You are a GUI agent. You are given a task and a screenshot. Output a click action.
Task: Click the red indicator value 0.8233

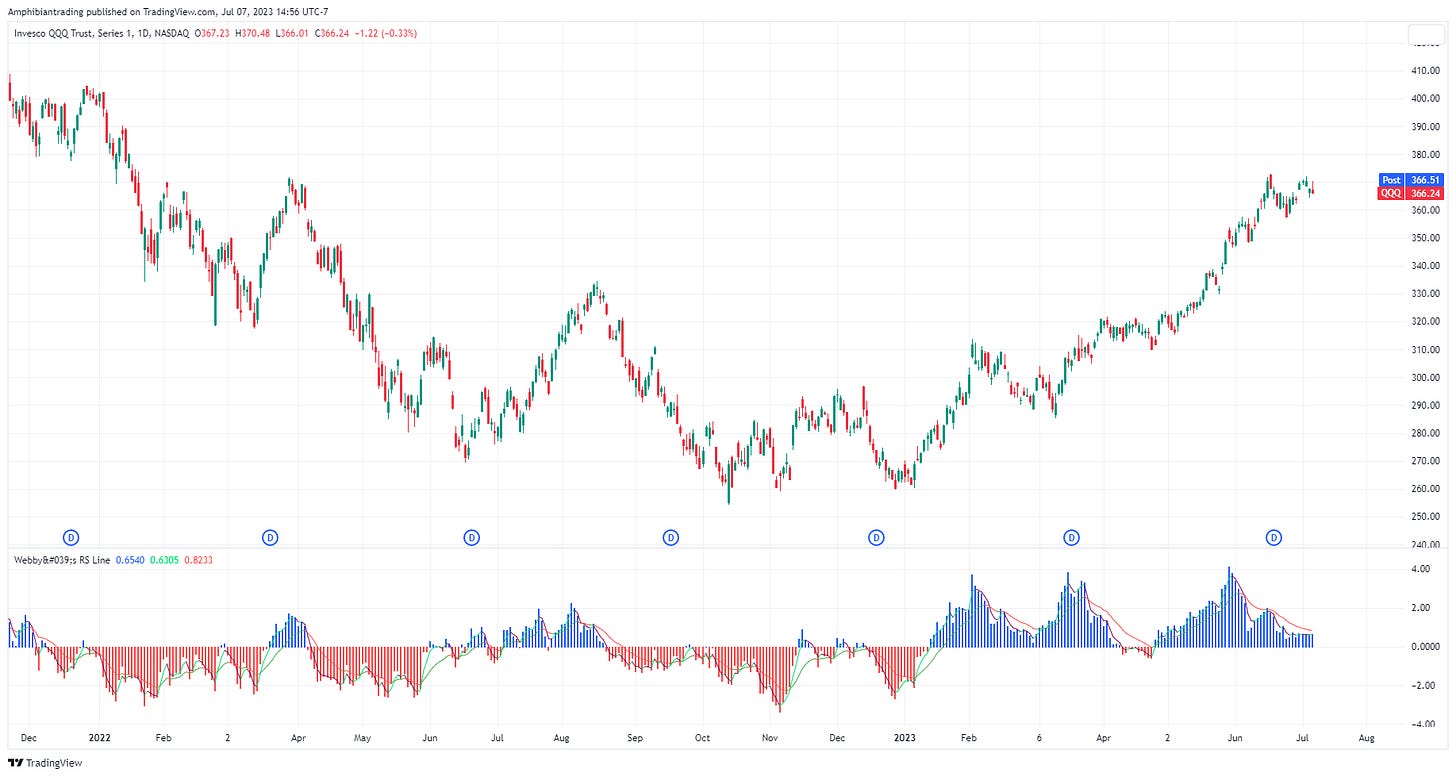198,560
